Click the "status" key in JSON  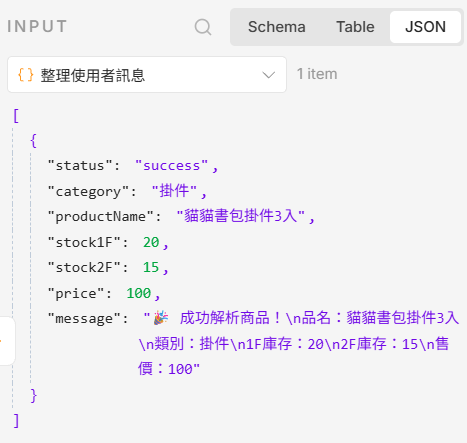80,166
